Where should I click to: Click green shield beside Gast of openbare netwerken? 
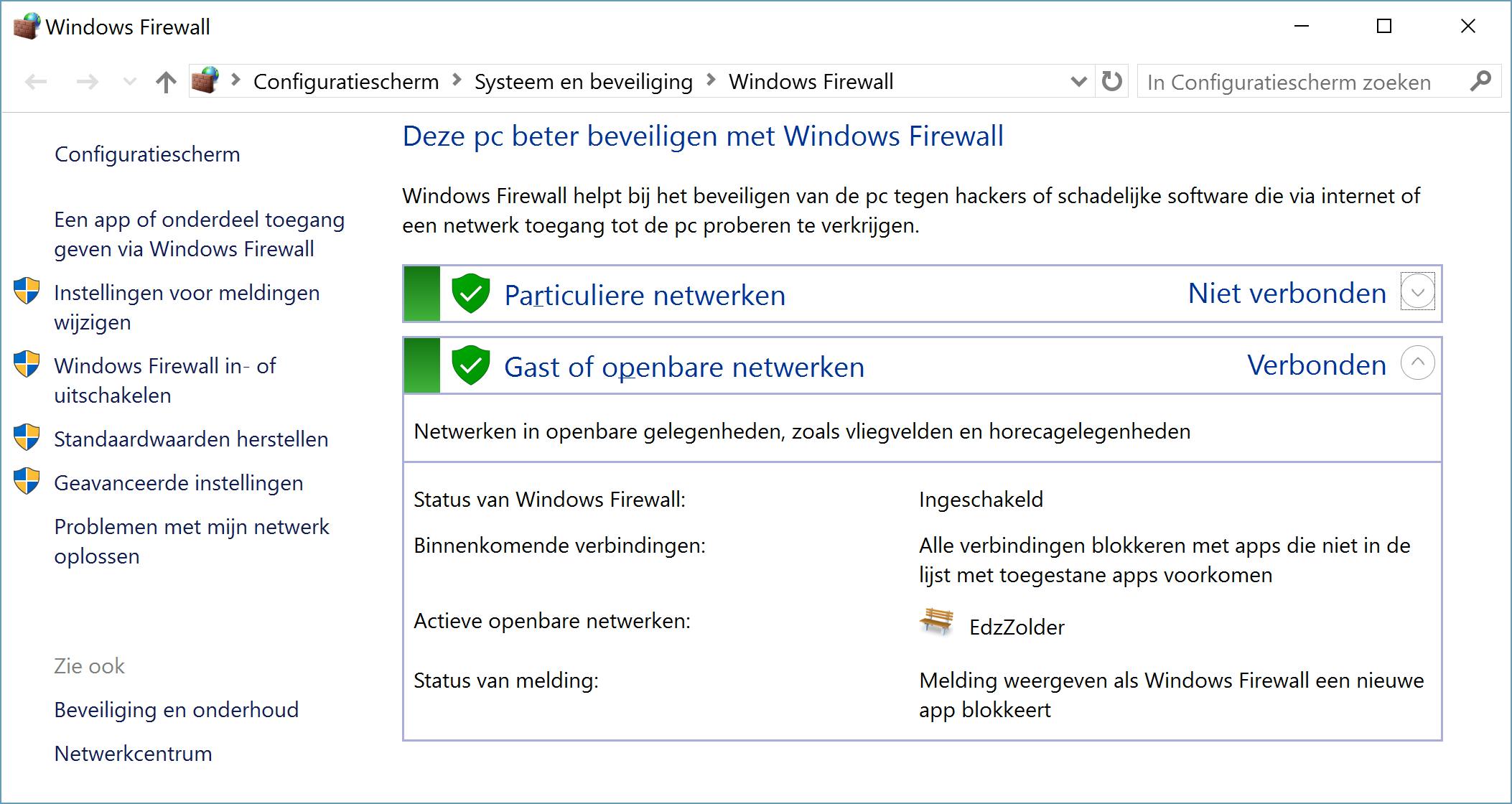pos(470,365)
